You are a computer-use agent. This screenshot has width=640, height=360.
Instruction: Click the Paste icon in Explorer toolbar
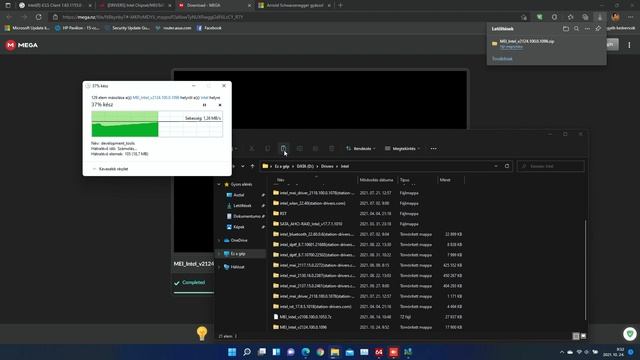284,149
